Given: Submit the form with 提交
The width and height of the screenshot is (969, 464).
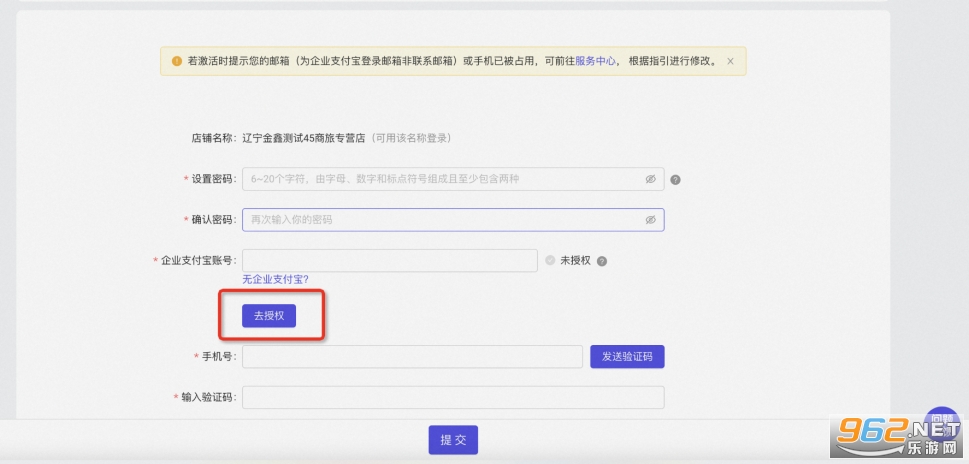Looking at the screenshot, I should (x=453, y=440).
